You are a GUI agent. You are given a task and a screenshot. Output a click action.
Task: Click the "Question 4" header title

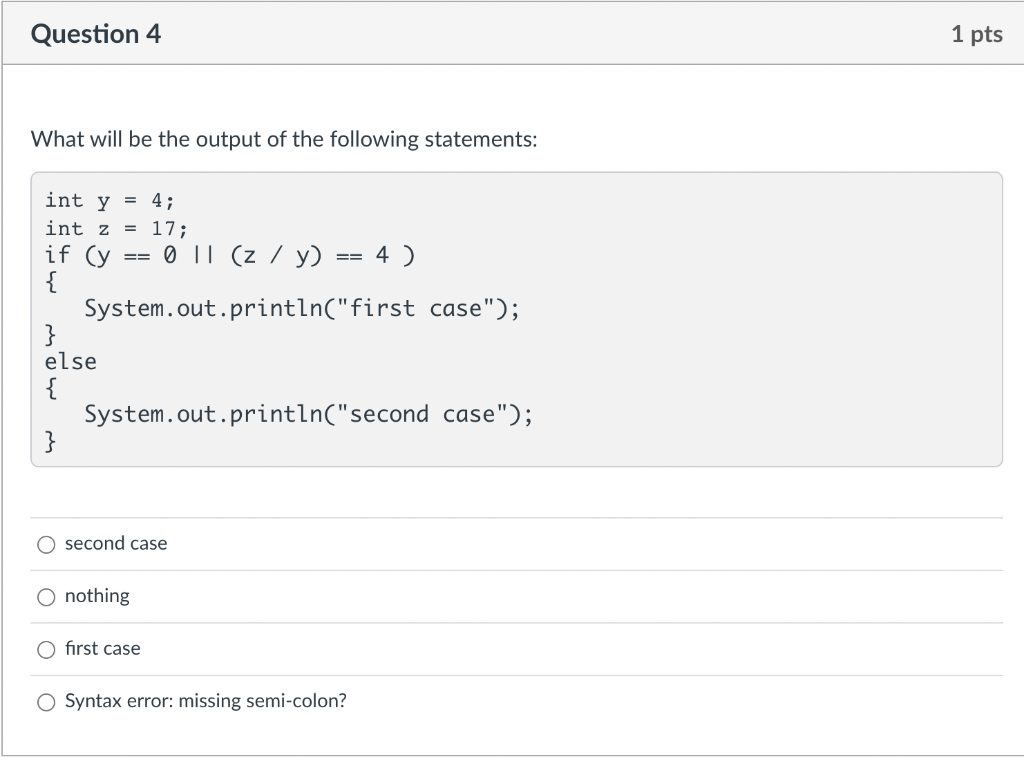pos(96,33)
